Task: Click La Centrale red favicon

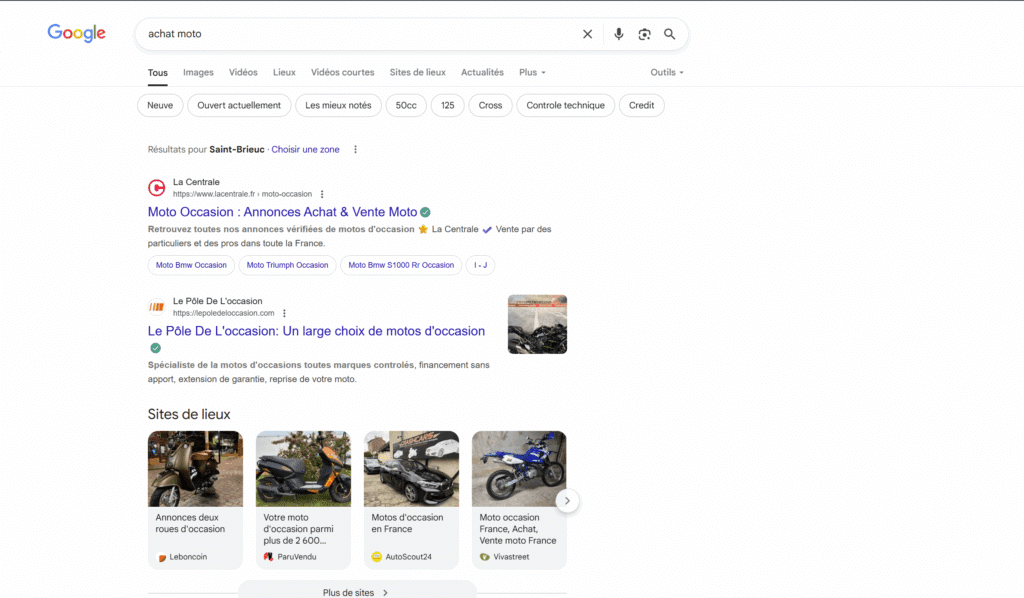Action: (x=156, y=188)
